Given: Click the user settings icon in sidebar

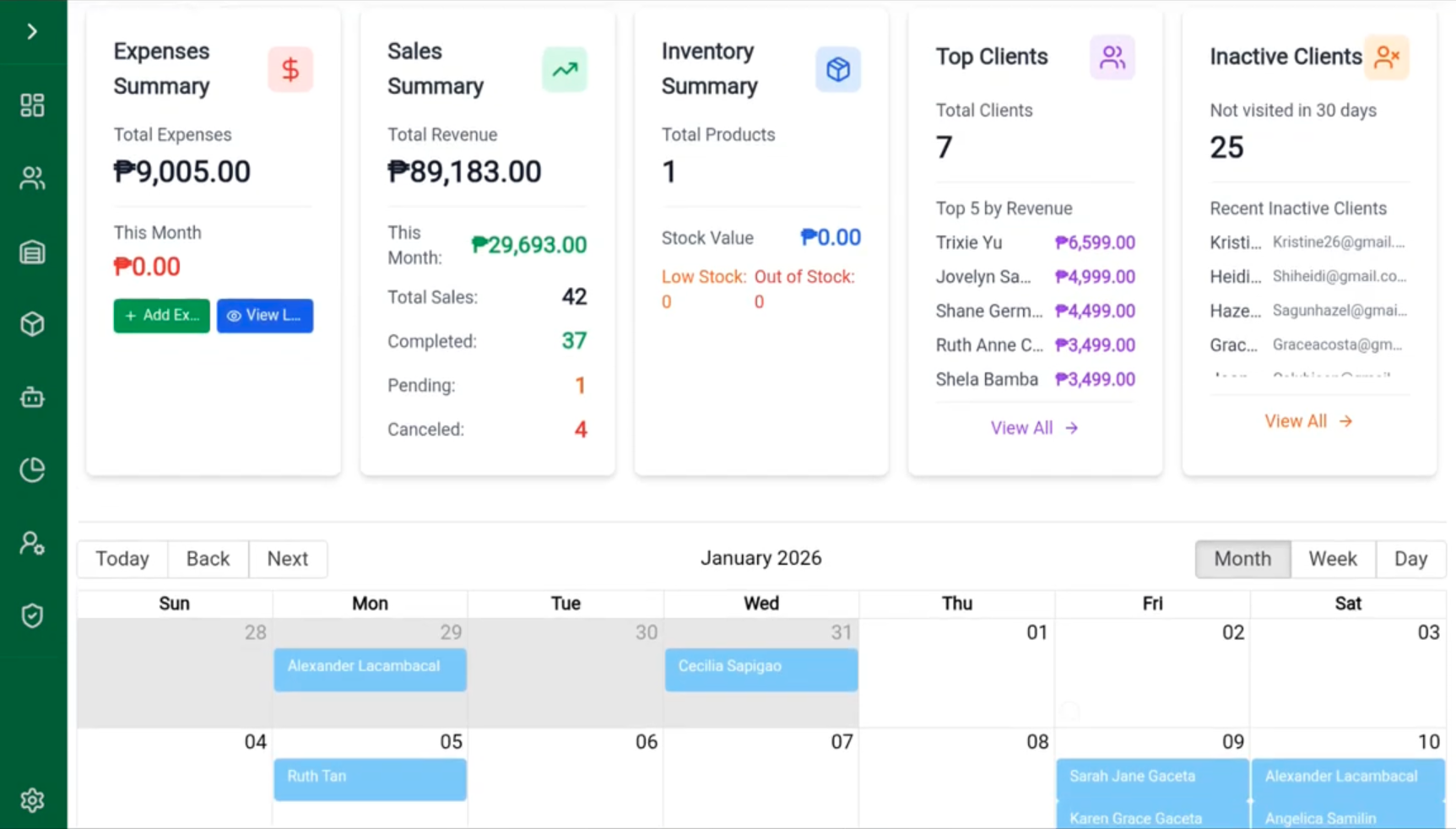Looking at the screenshot, I should pyautogui.click(x=32, y=543).
